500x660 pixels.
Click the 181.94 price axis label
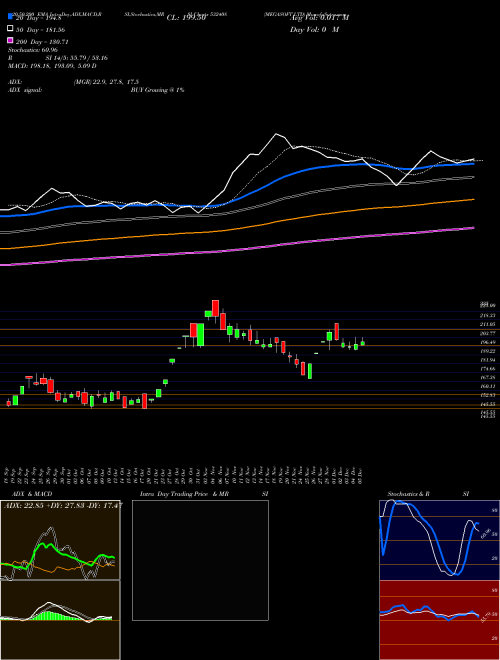click(487, 360)
